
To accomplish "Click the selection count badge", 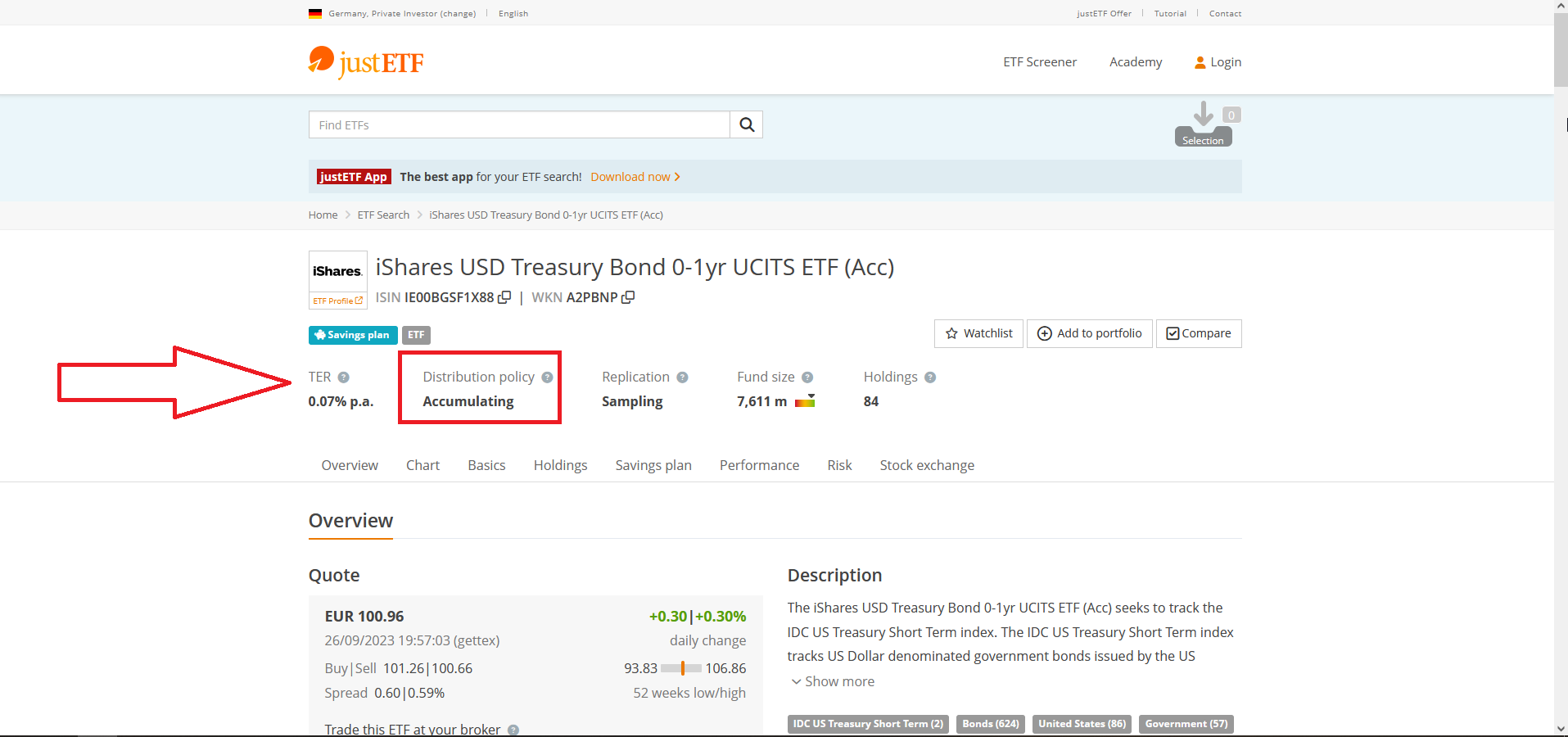I will [1231, 115].
